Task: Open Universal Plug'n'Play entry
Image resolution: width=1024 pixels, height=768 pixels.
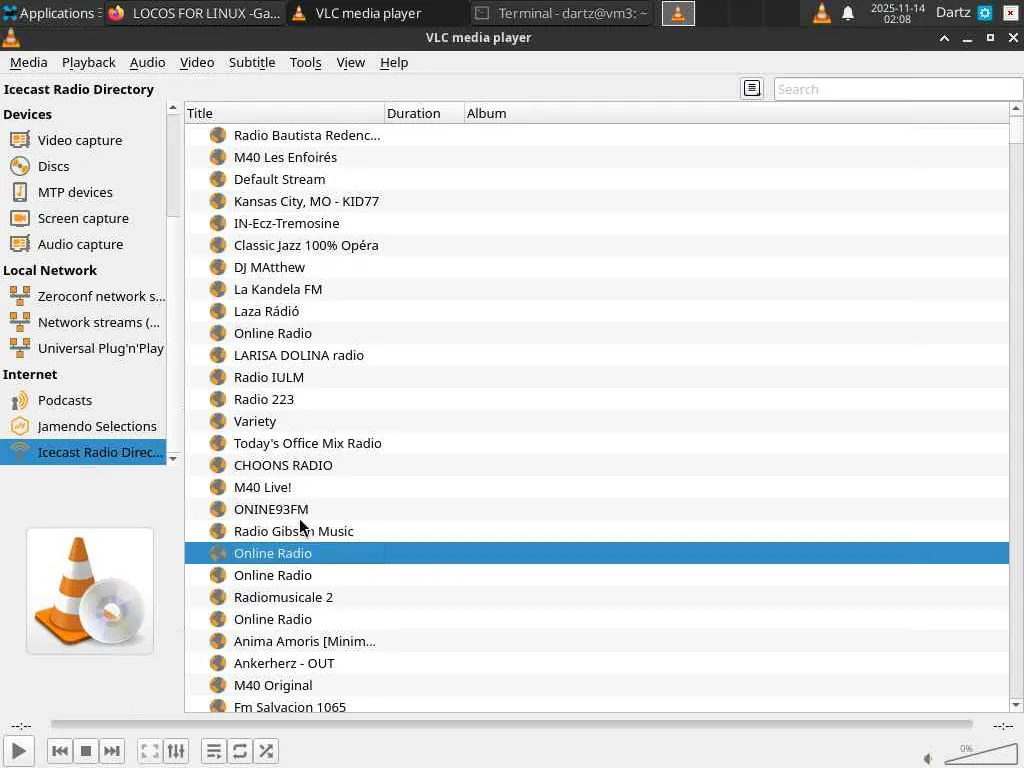Action: point(83,349)
